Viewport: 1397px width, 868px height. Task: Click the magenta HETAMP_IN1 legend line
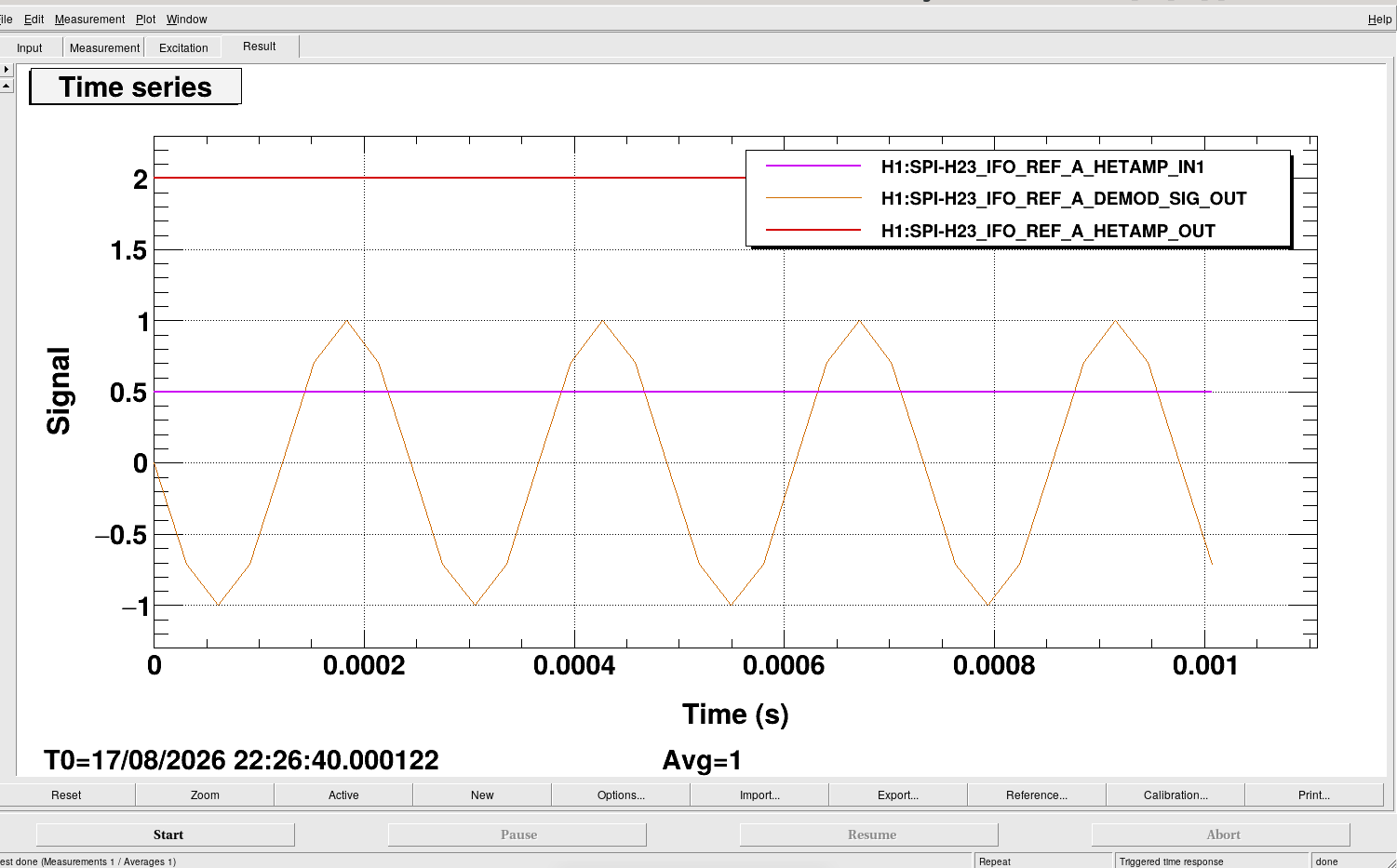pos(813,166)
